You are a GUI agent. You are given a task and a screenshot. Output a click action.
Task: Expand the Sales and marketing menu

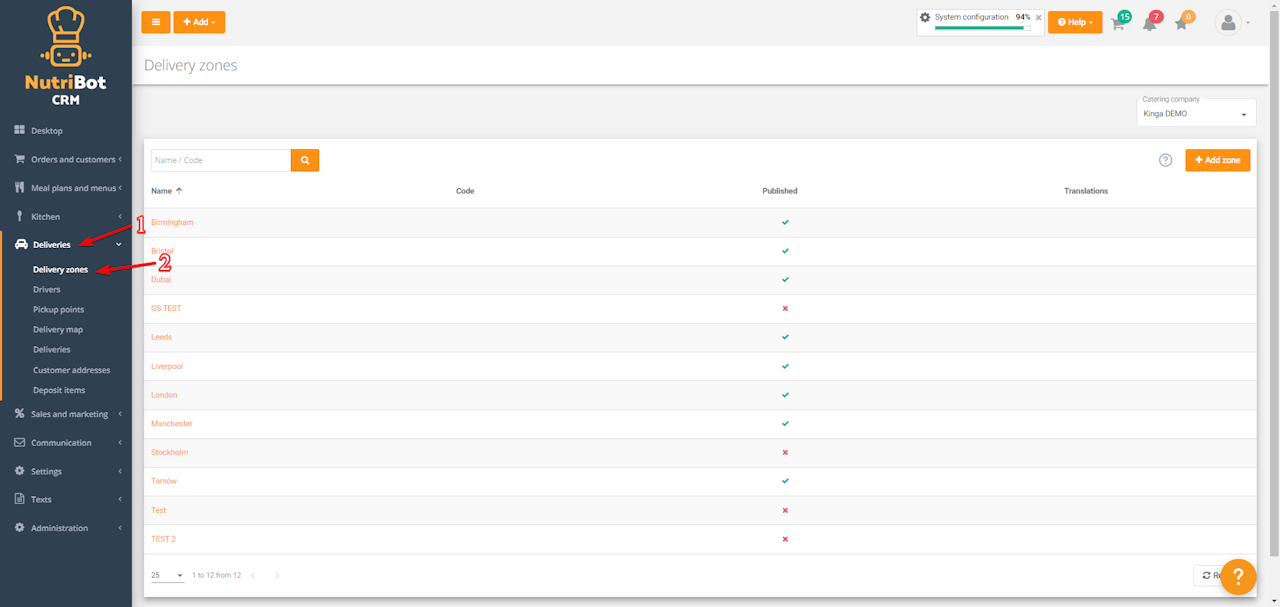coord(69,414)
